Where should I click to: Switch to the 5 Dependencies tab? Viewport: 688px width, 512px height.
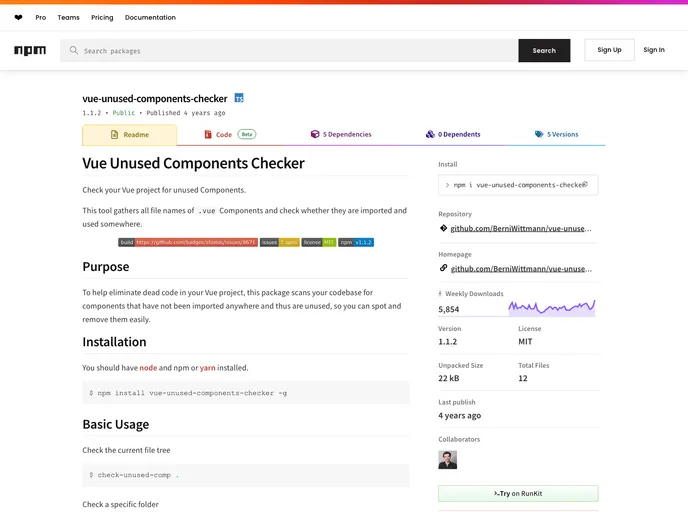pos(340,134)
